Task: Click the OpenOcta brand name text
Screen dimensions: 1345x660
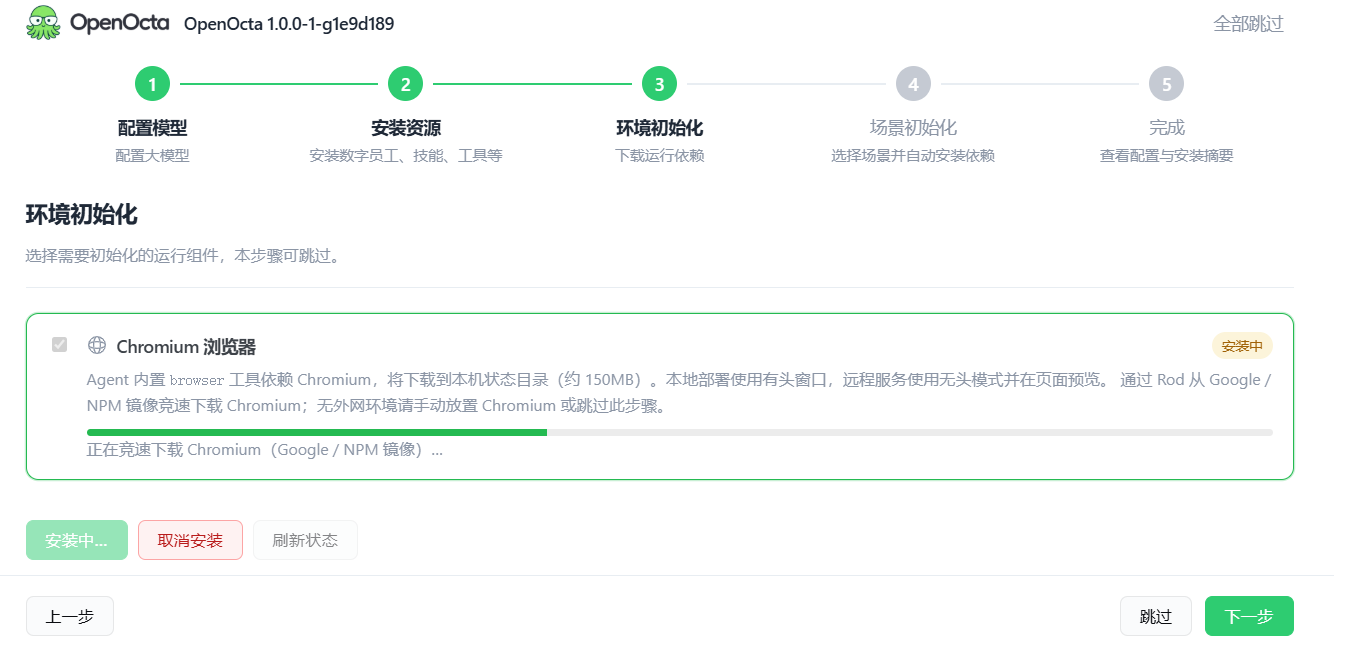Action: 119,22
